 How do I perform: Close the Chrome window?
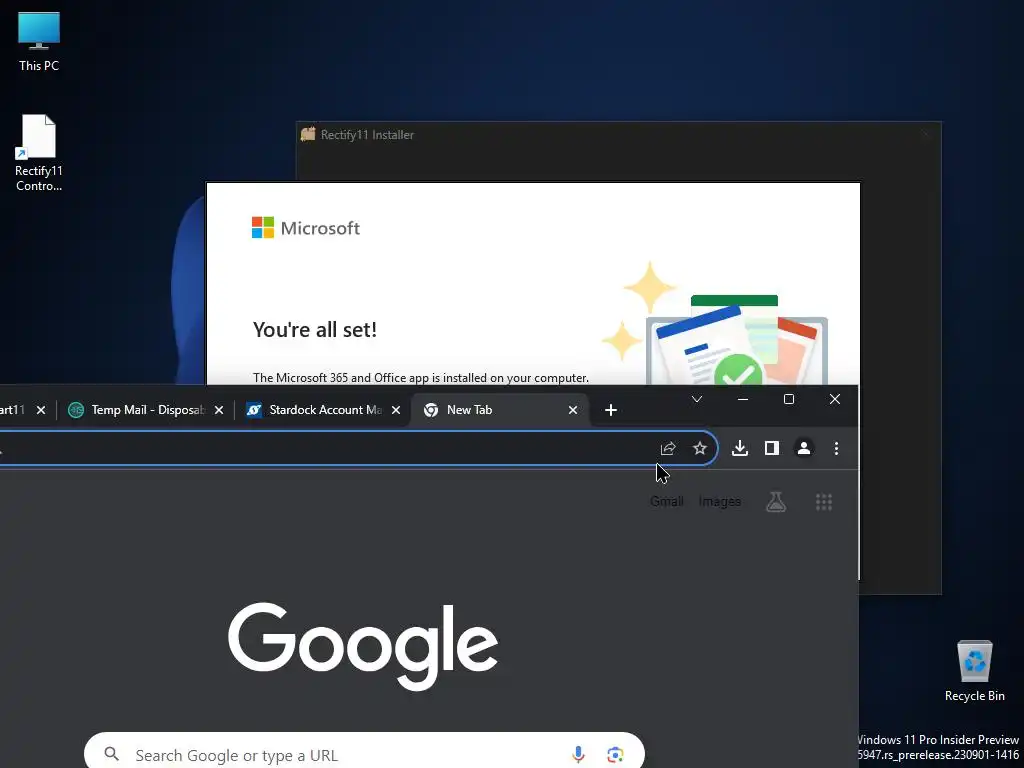(x=835, y=399)
